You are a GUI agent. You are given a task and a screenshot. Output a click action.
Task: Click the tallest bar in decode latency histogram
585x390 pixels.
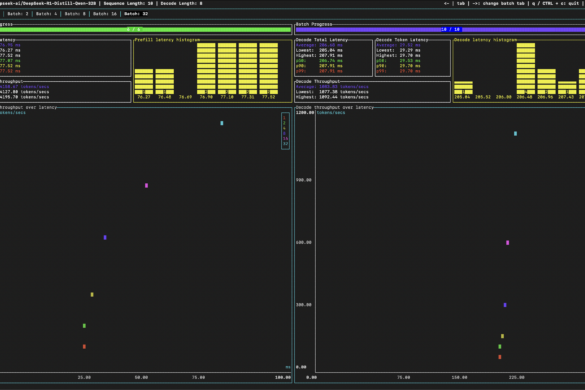point(526,68)
